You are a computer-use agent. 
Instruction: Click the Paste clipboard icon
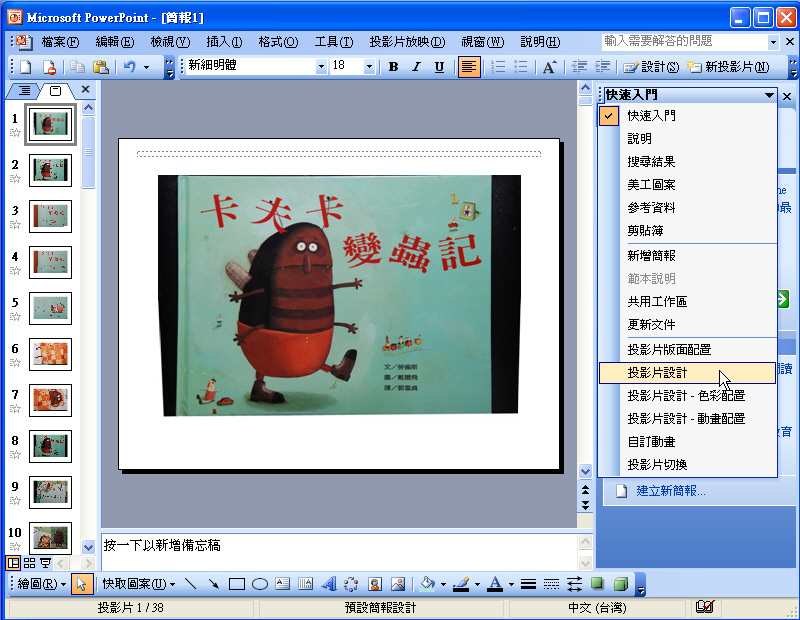(101, 67)
